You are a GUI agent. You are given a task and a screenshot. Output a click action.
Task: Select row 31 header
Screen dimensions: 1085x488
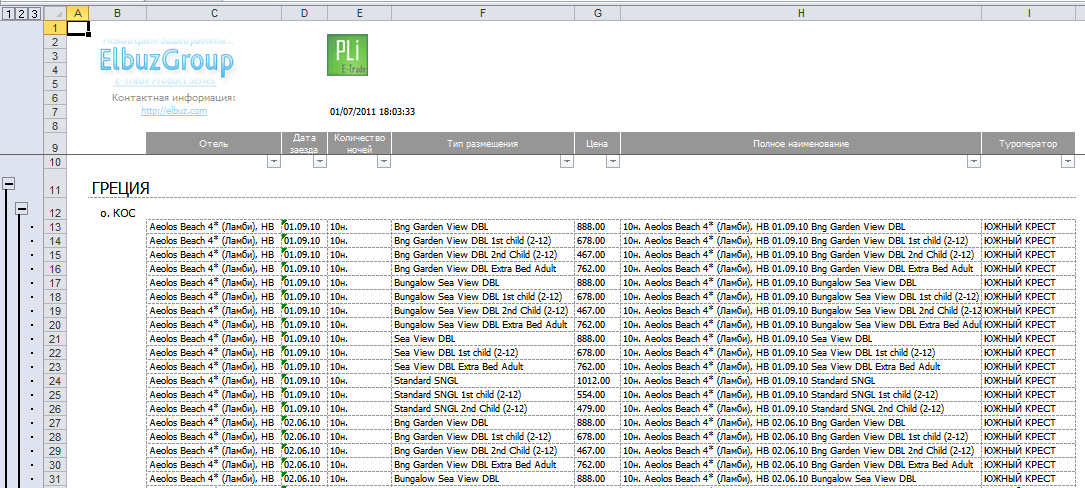tap(55, 478)
